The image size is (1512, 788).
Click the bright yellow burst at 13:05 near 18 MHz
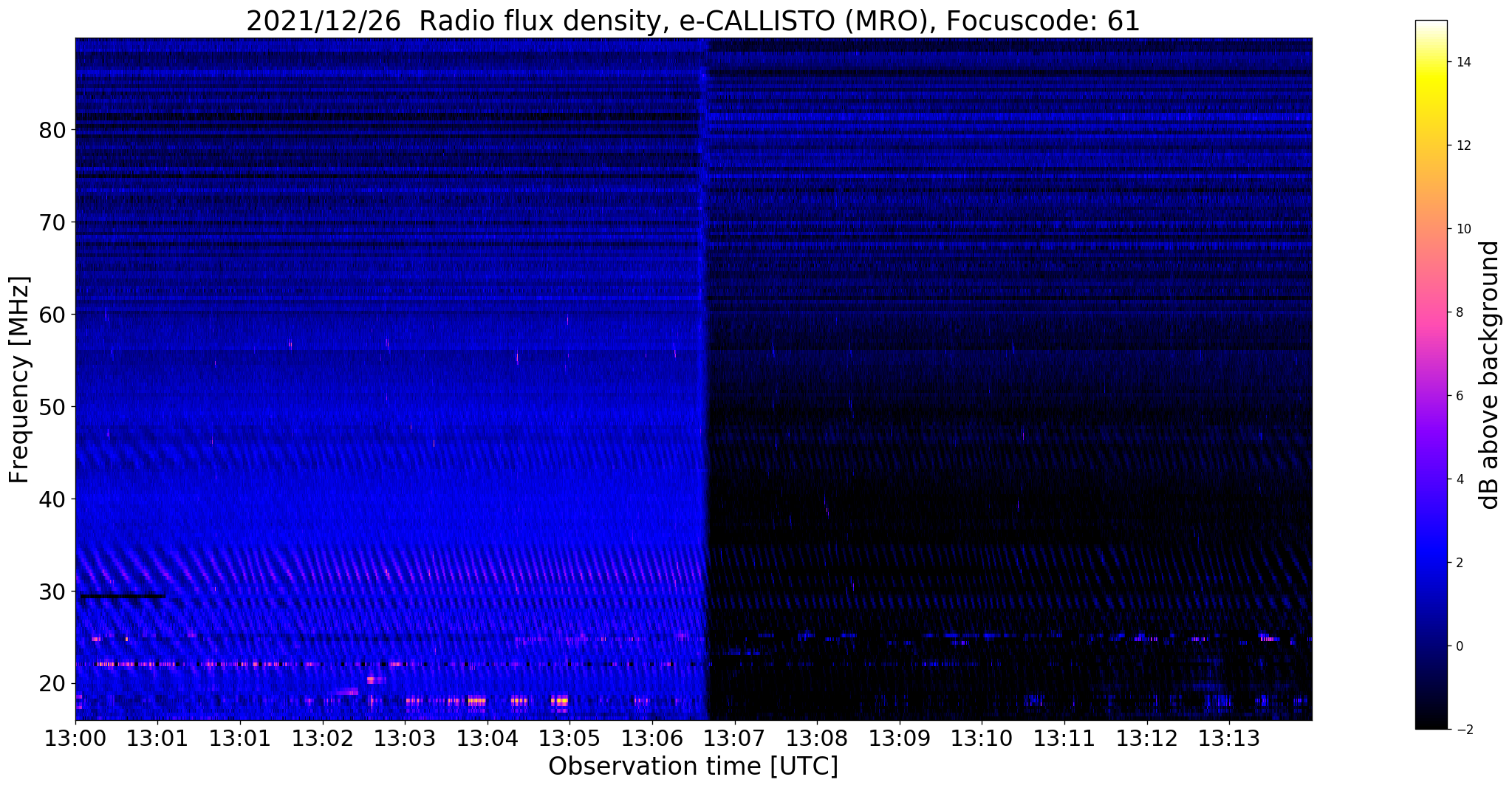(560, 700)
